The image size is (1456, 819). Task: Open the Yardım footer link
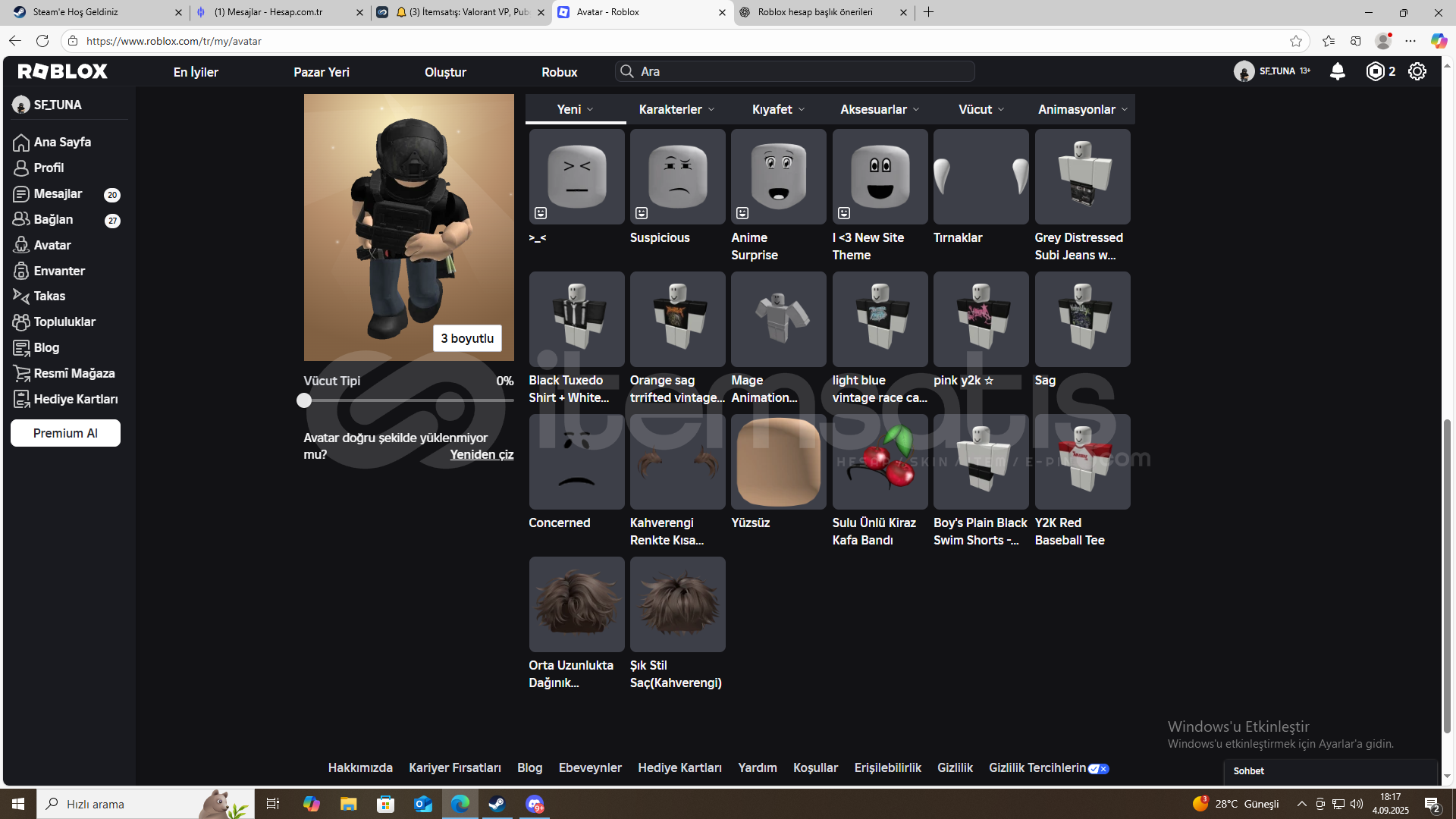click(758, 767)
